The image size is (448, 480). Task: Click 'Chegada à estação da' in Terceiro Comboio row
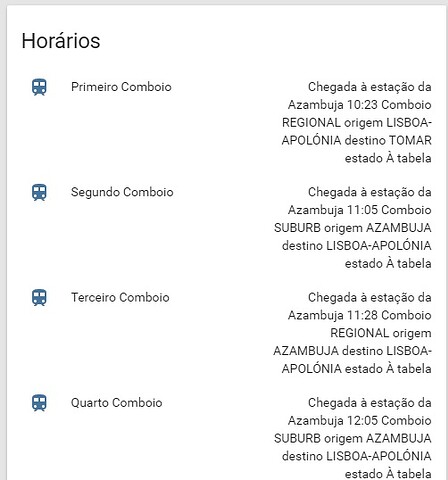pyautogui.click(x=370, y=298)
